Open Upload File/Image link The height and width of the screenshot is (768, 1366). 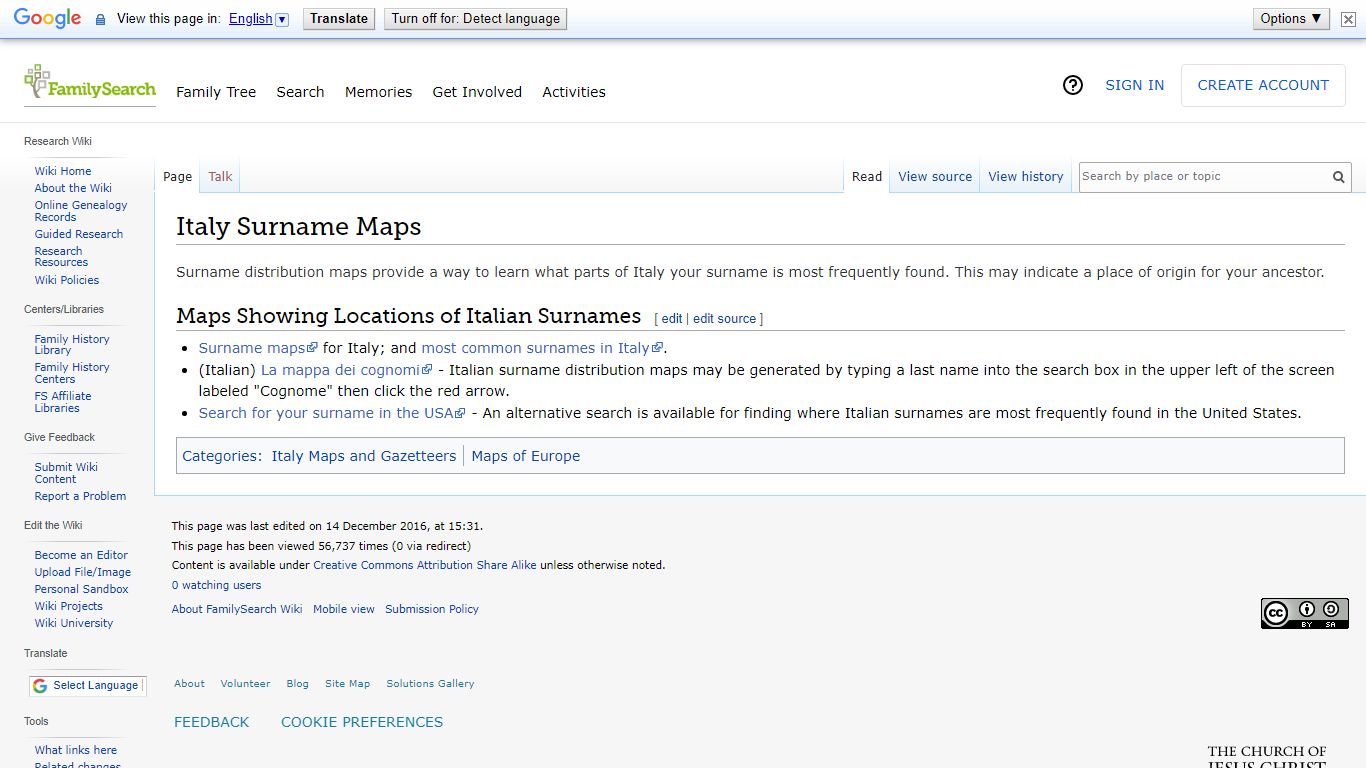83,572
